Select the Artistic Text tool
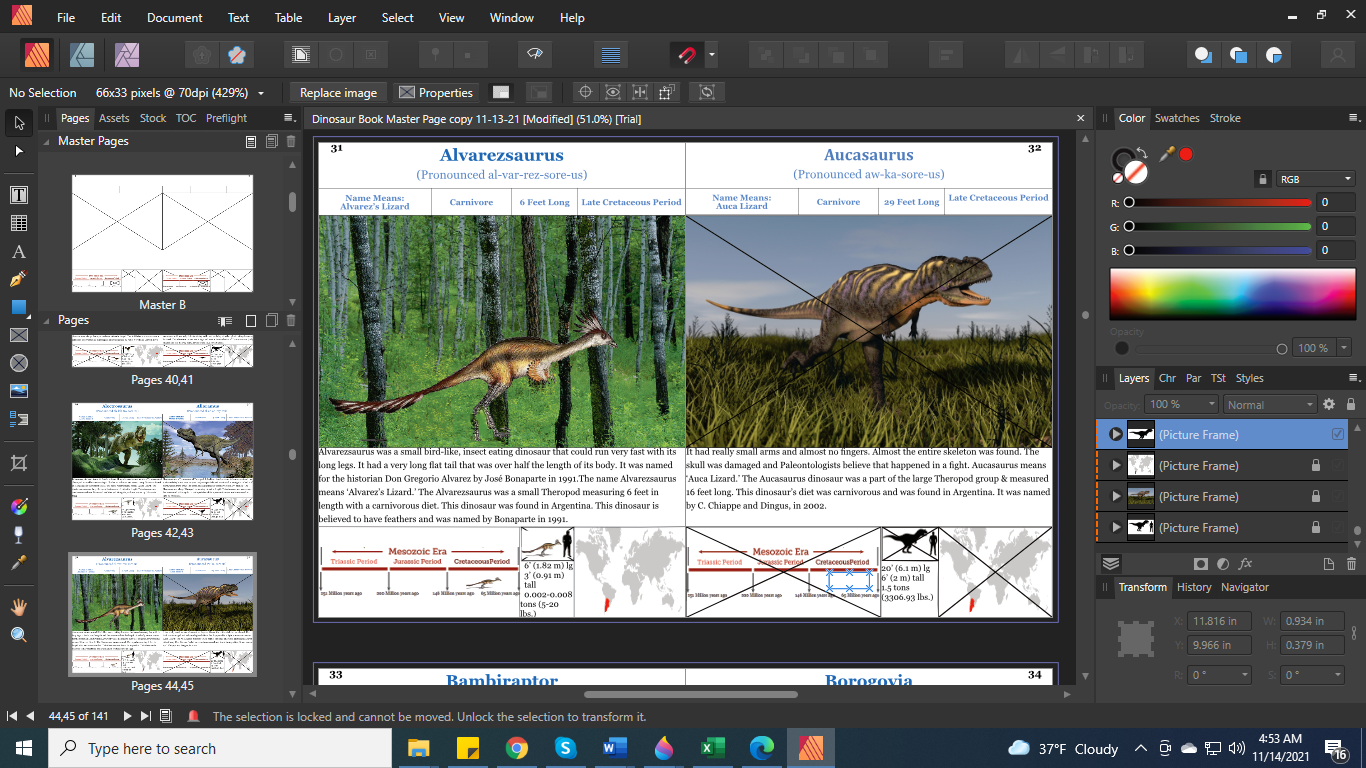 [18, 252]
